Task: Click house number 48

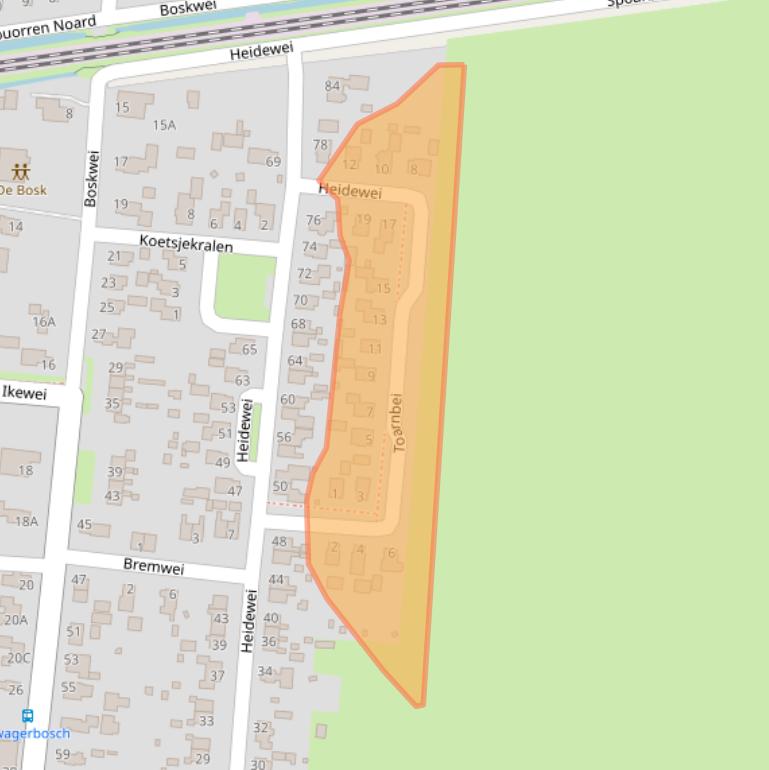Action: click(279, 542)
